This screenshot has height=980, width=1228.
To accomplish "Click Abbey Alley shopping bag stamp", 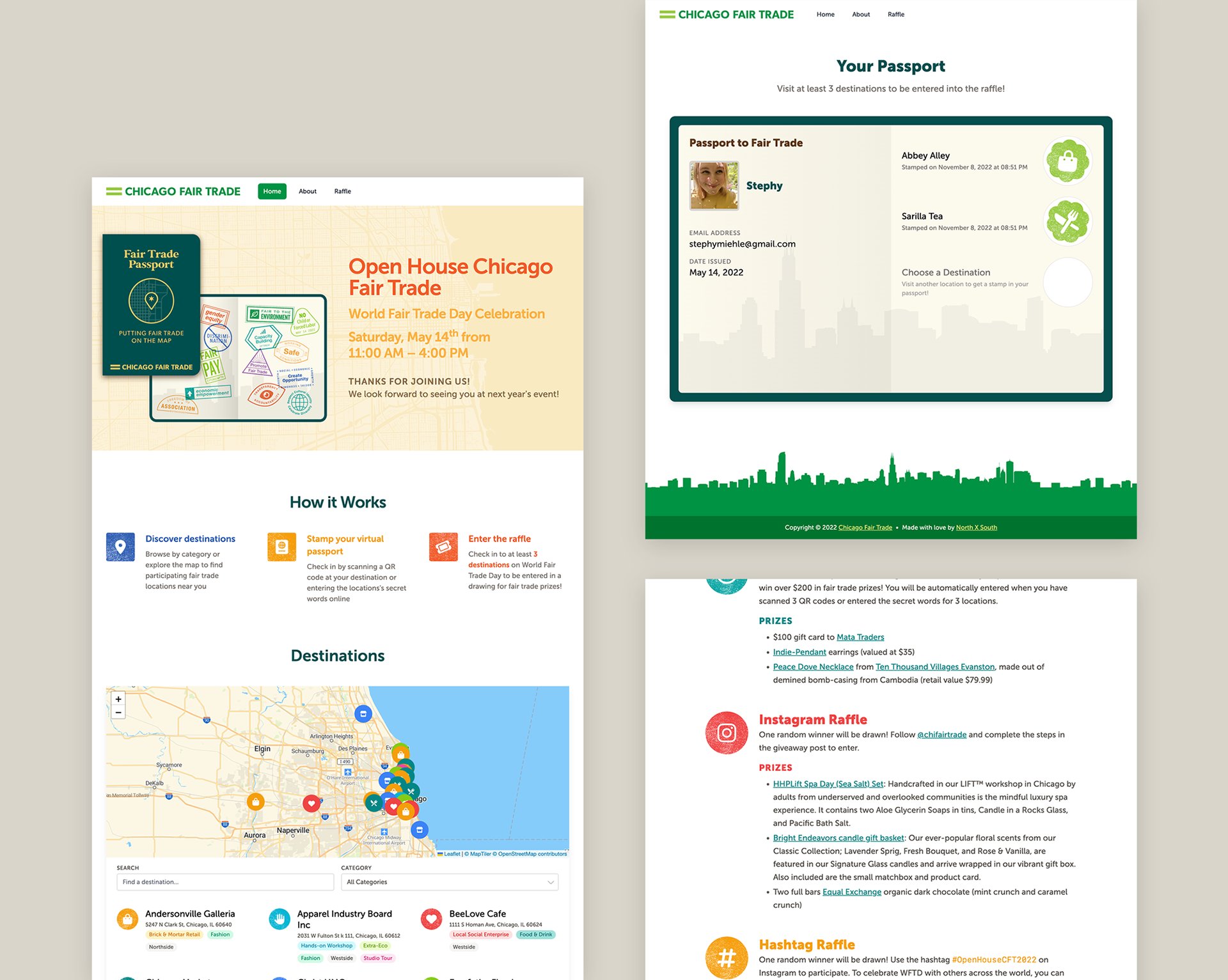I will click(1067, 160).
